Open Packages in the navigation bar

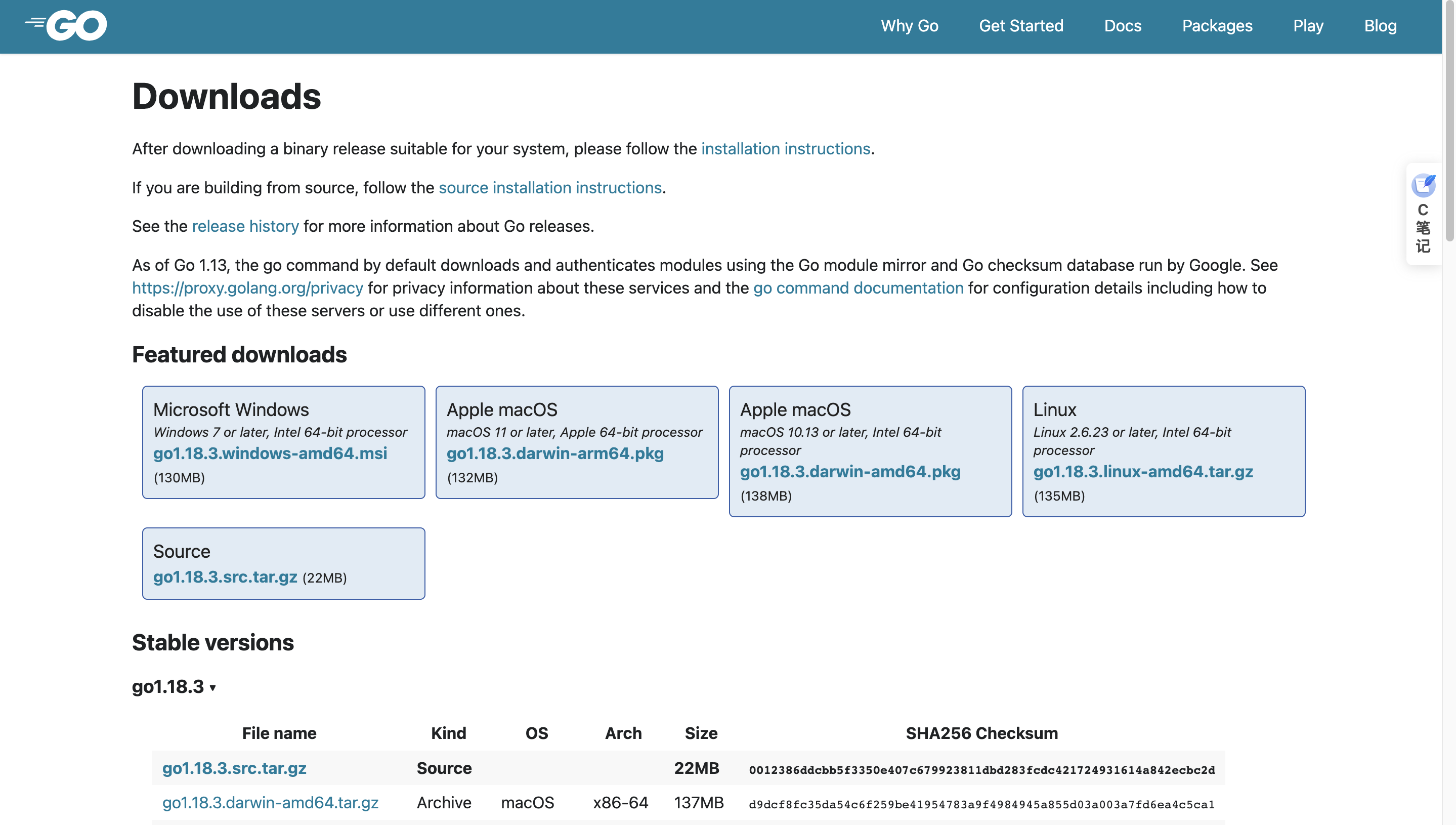pyautogui.click(x=1217, y=25)
